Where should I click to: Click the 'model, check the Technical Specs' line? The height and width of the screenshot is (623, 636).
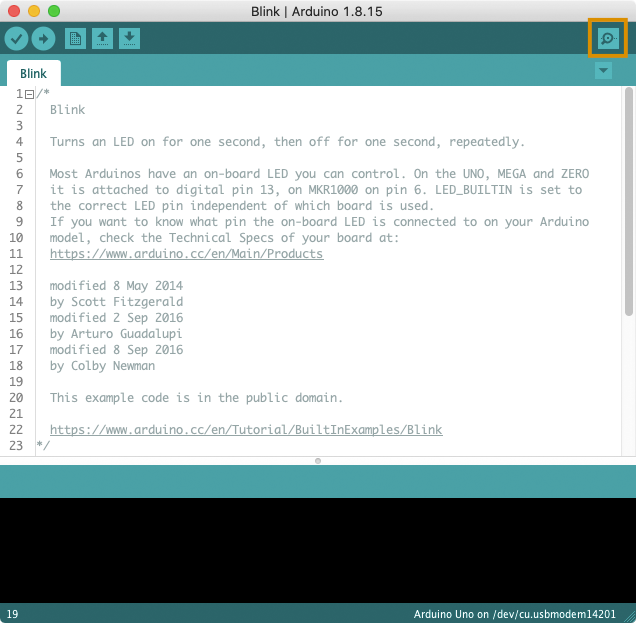[x=224, y=238]
